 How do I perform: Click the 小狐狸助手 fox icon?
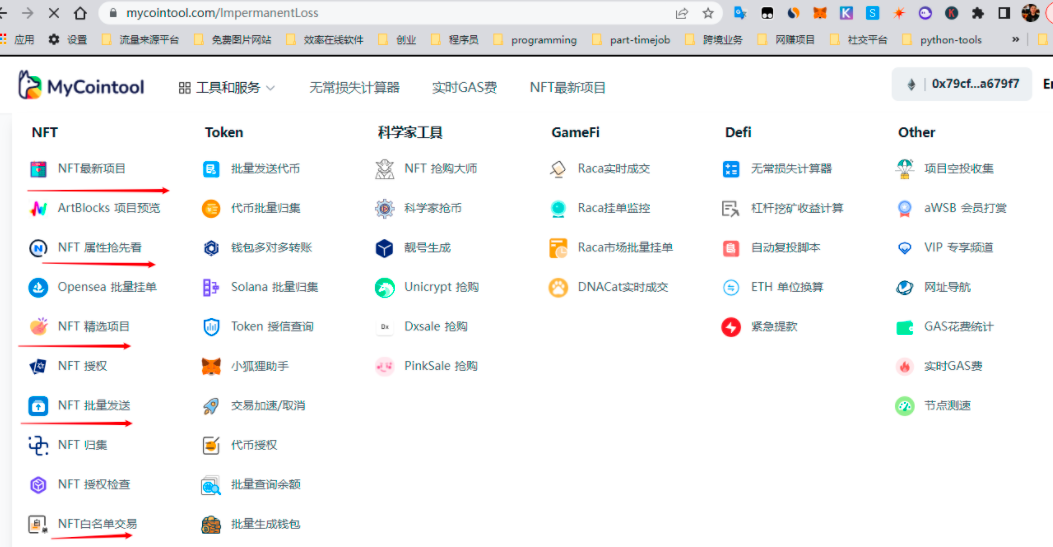[211, 366]
